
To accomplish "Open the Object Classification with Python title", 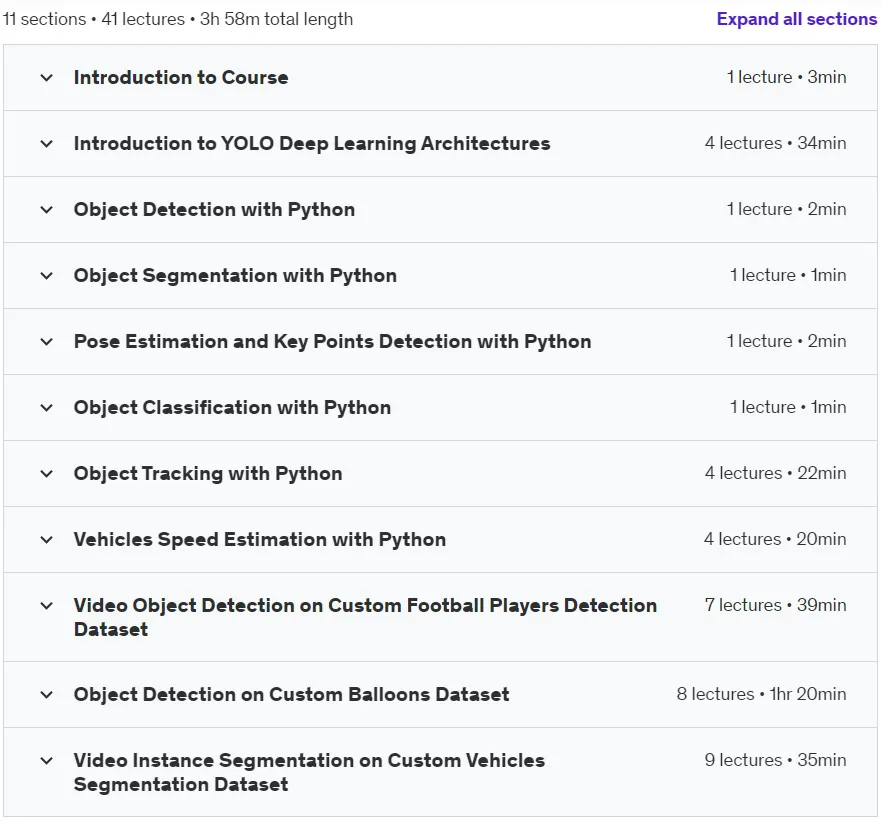I will [232, 407].
